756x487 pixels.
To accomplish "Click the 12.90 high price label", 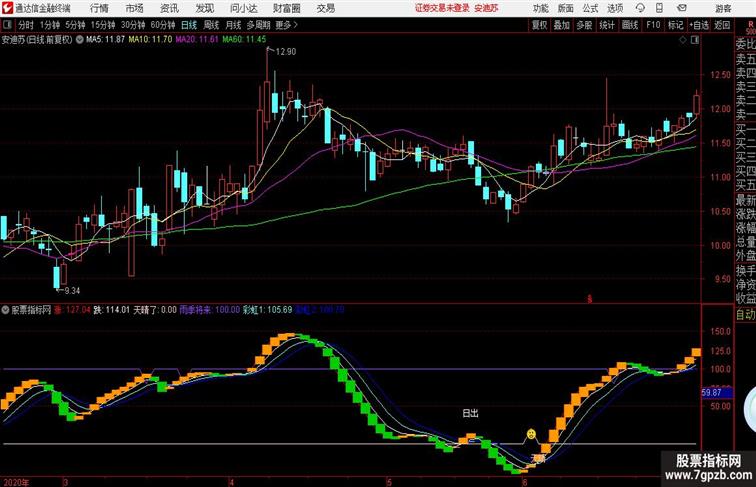I will (285, 52).
